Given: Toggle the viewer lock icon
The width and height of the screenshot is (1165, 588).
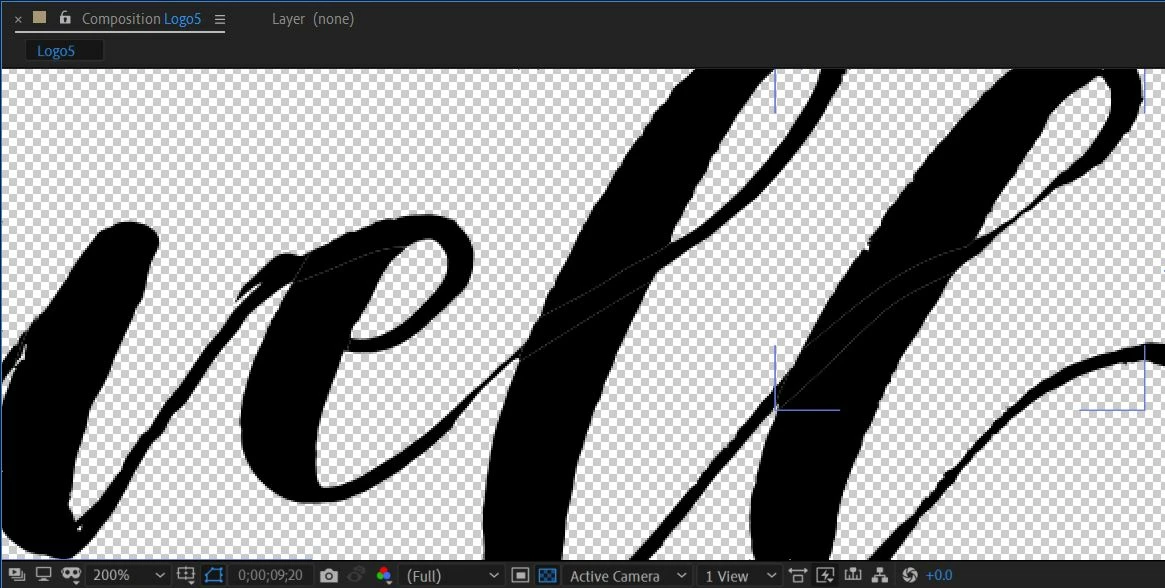Looking at the screenshot, I should 64,17.
